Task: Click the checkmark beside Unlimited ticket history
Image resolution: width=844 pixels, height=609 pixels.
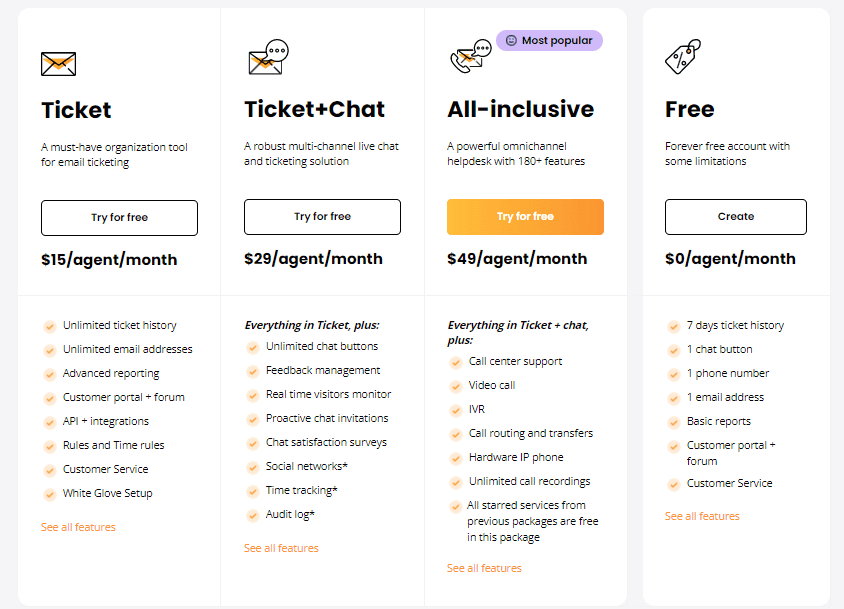Action: (x=48, y=325)
